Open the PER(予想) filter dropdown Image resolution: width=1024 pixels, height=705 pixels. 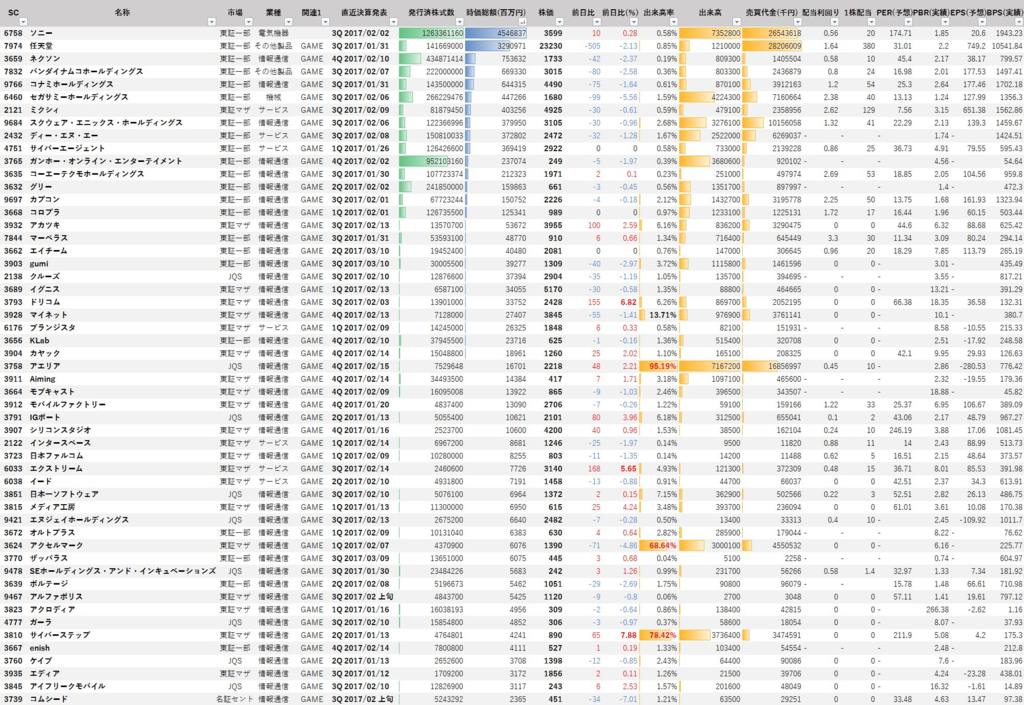[x=908, y=22]
